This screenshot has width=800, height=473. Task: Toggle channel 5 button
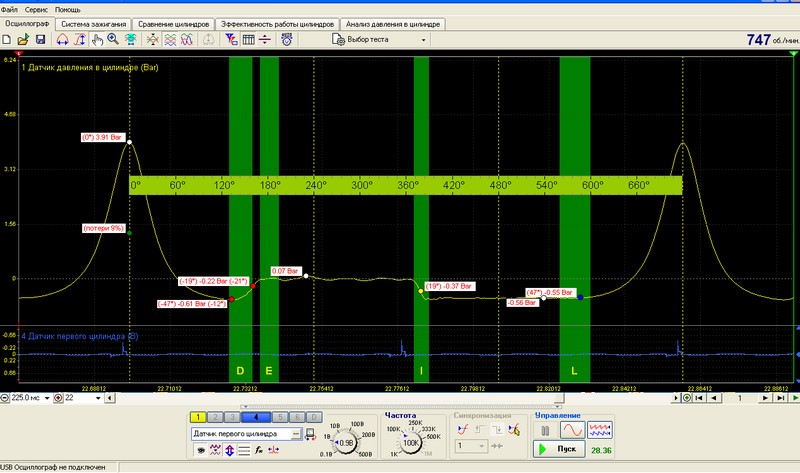tap(280, 417)
